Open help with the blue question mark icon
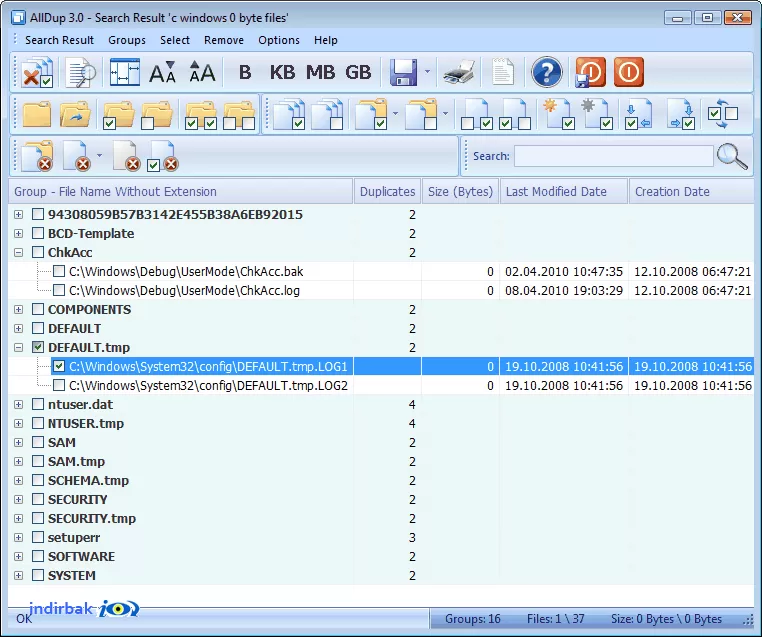 (x=546, y=72)
